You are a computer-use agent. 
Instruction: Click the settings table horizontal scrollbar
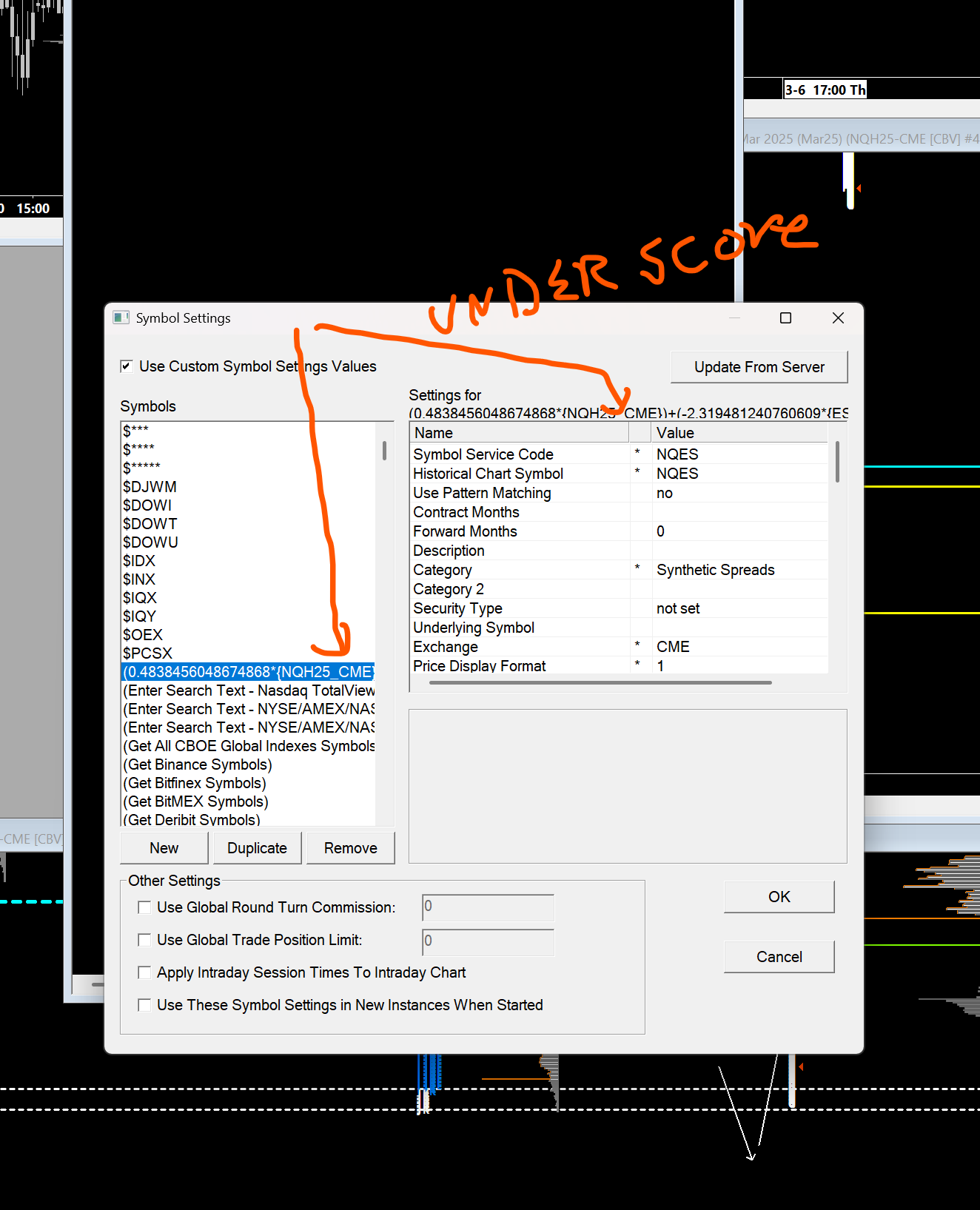tap(600, 682)
